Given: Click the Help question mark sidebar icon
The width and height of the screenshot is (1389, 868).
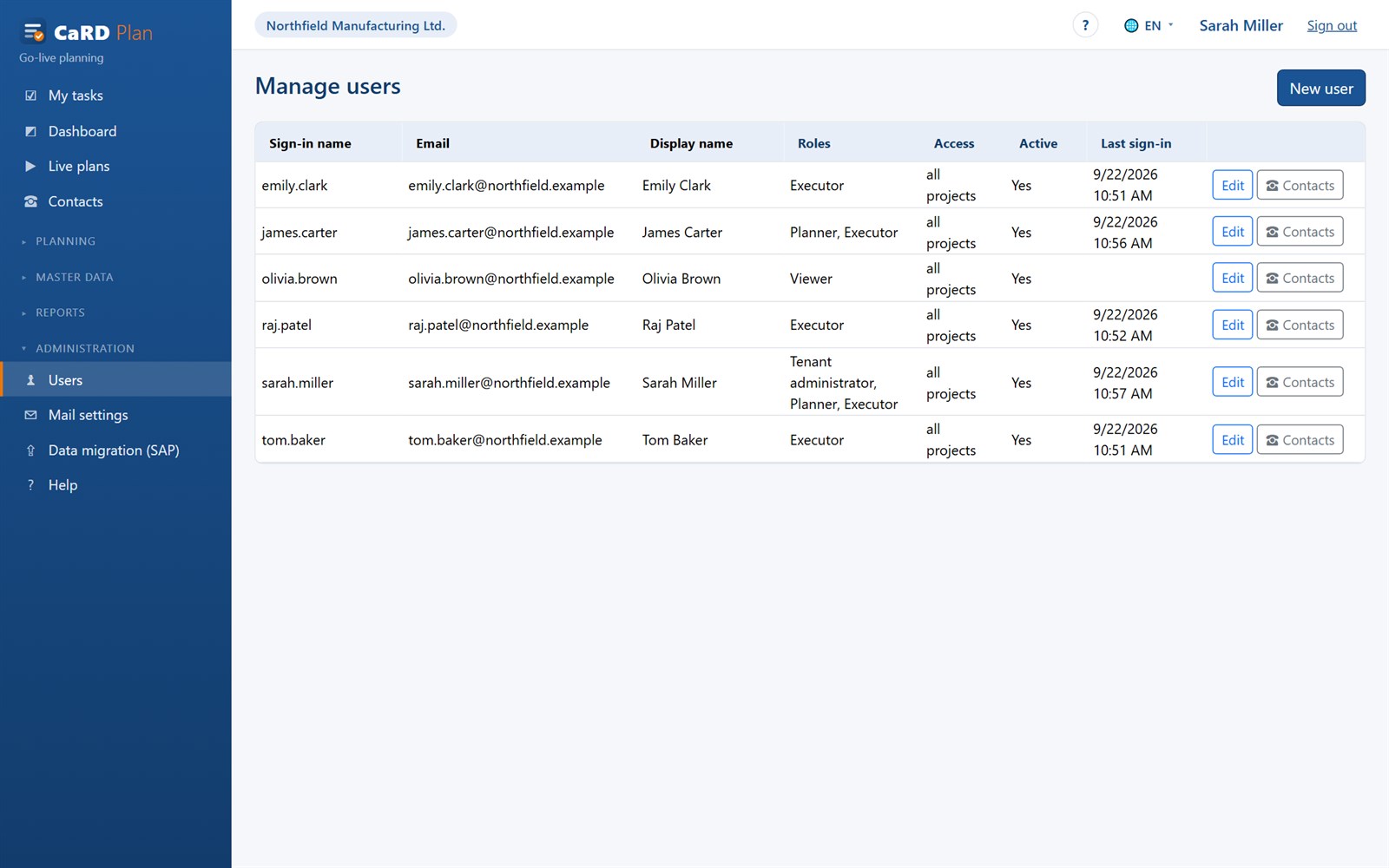Looking at the screenshot, I should (31, 485).
